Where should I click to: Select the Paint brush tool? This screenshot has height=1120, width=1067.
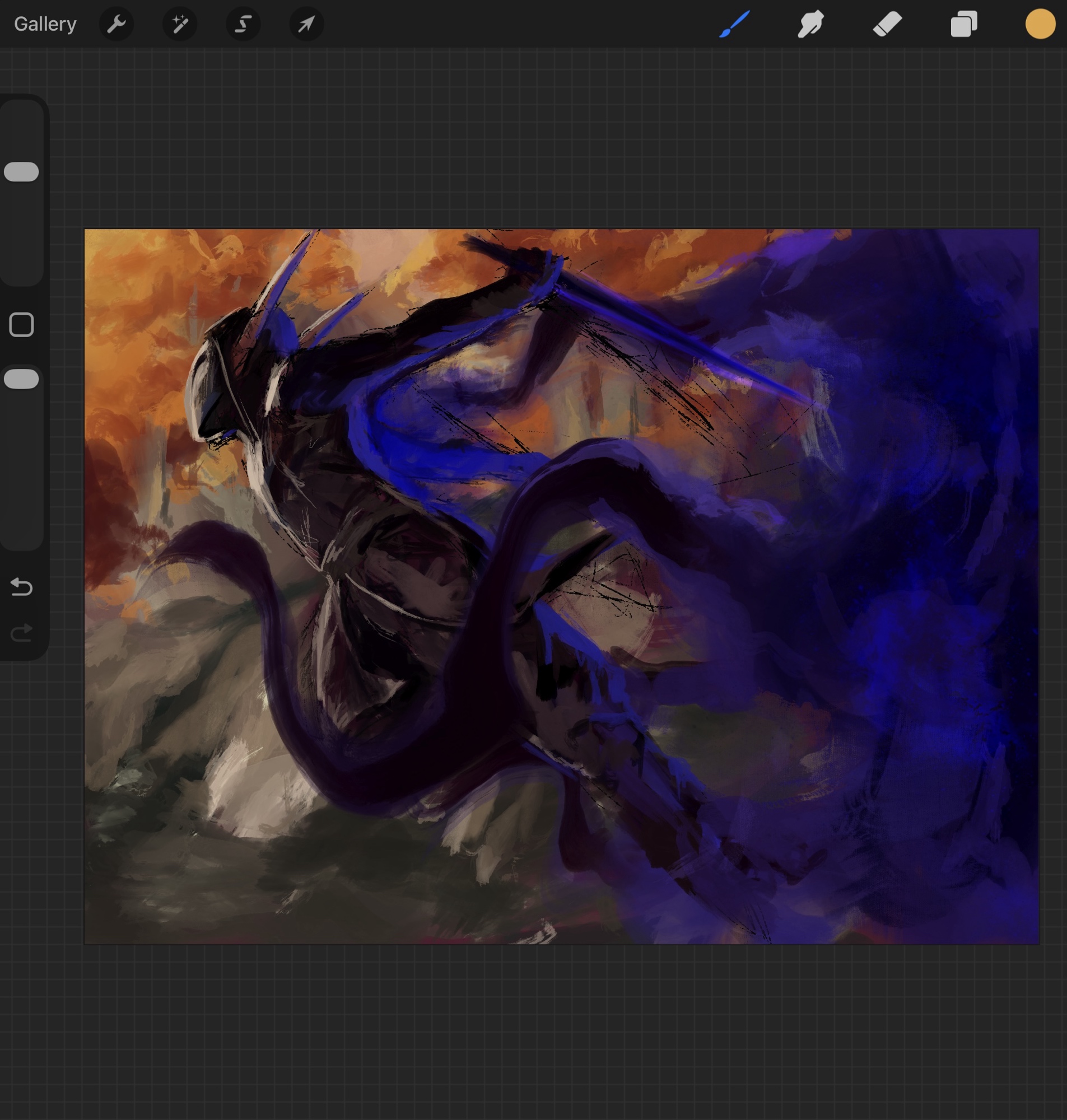pyautogui.click(x=734, y=24)
